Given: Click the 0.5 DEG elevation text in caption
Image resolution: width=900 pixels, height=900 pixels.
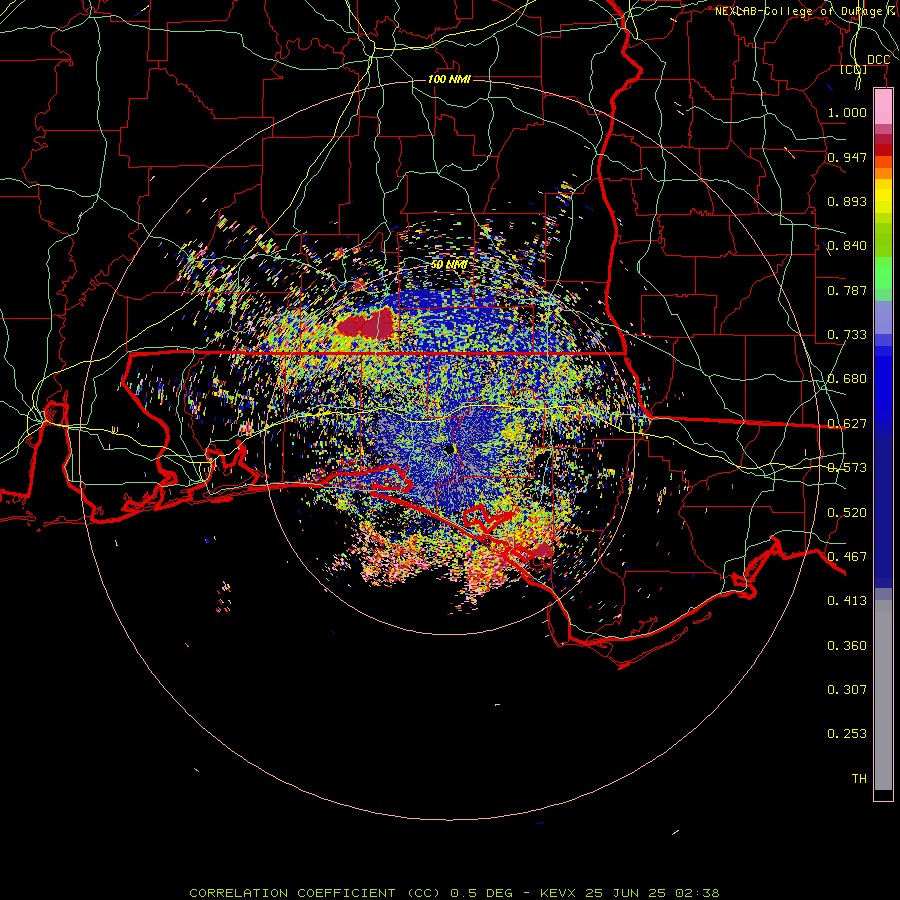Looking at the screenshot, I should click(x=481, y=893).
